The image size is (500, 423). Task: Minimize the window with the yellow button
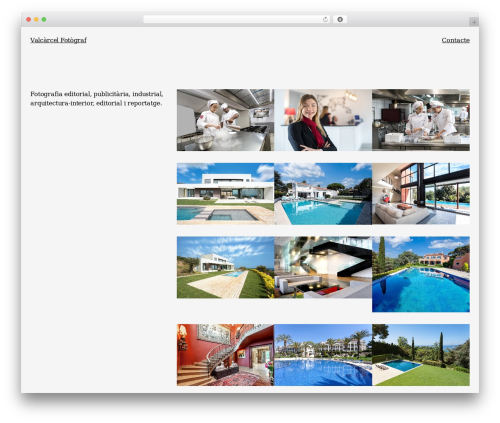[x=36, y=20]
